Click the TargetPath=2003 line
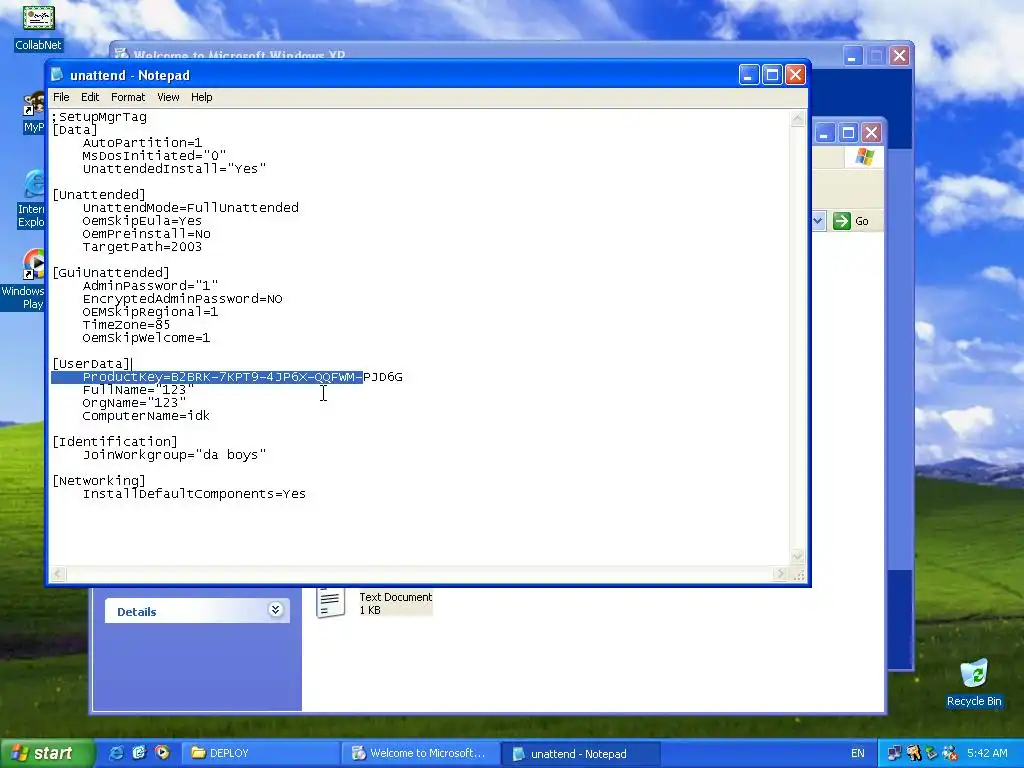 pos(142,247)
